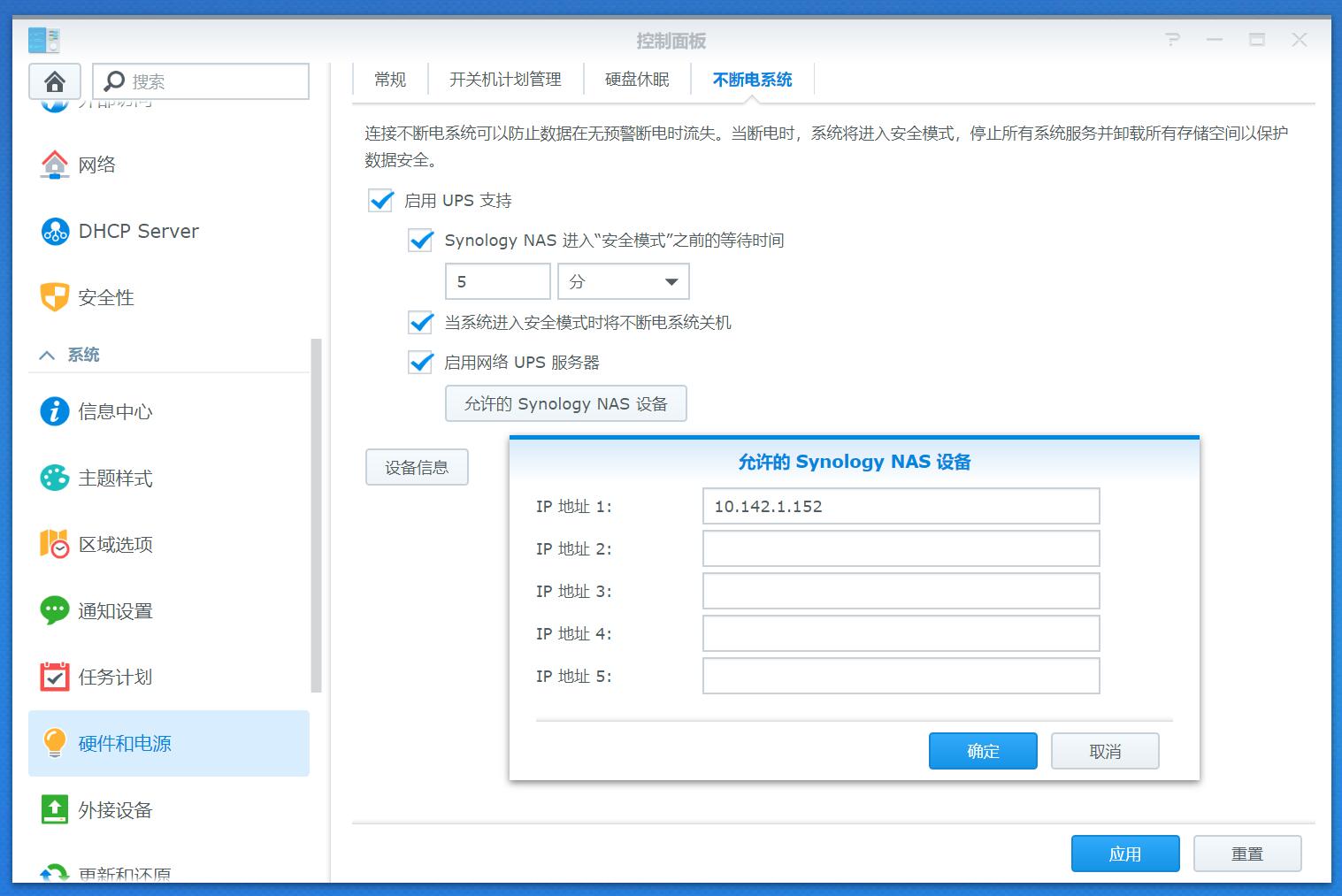Disable 启用 UPS 支持
Screen dimensions: 1342x896
click(x=380, y=201)
